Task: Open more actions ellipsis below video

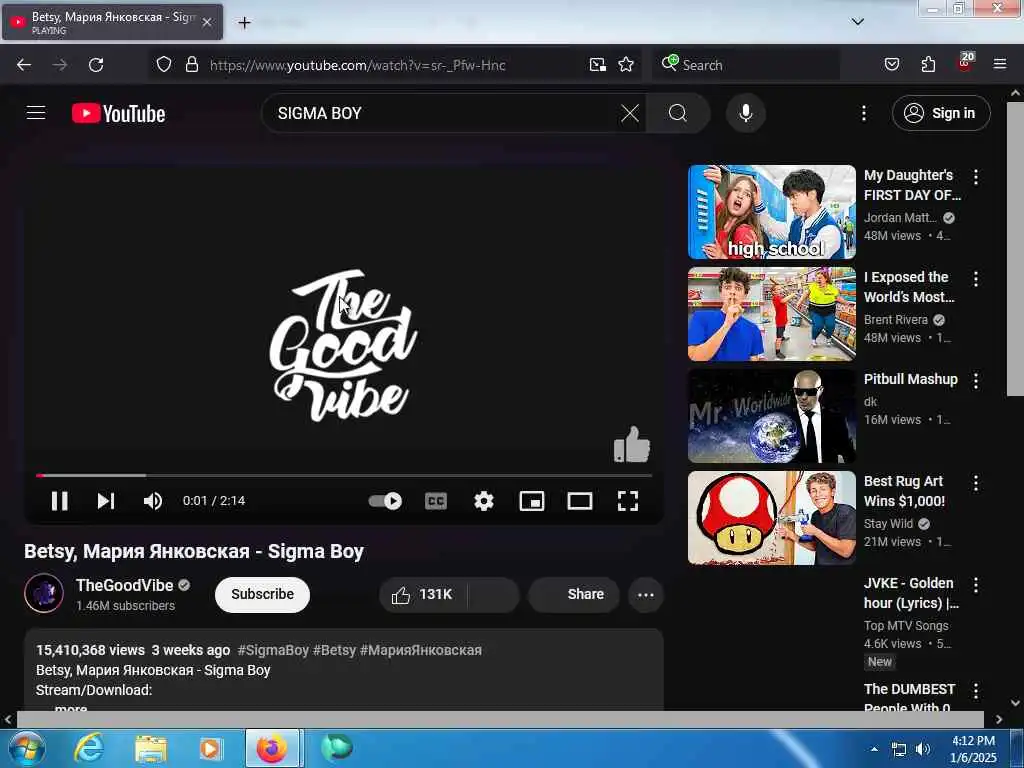Action: coord(645,594)
